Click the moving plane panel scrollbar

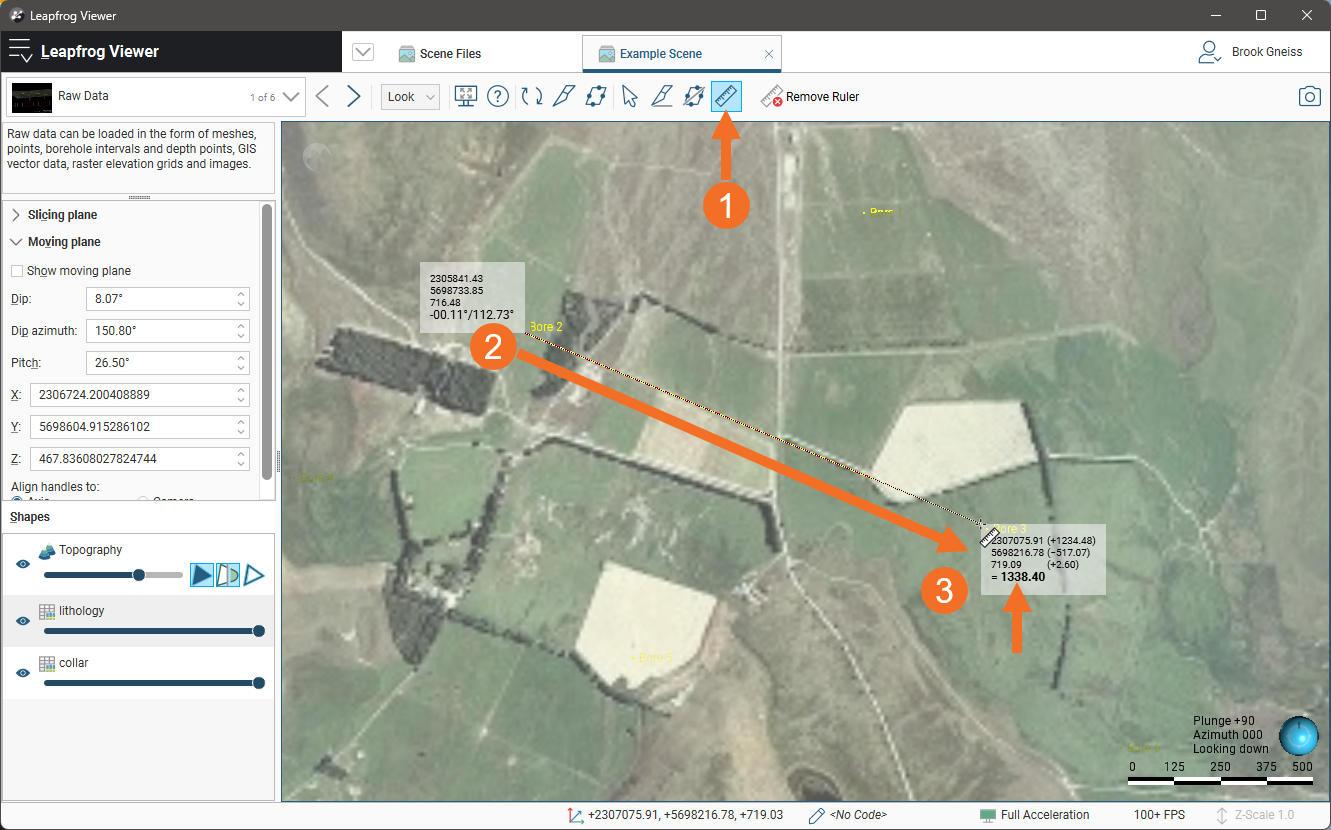tap(266, 340)
